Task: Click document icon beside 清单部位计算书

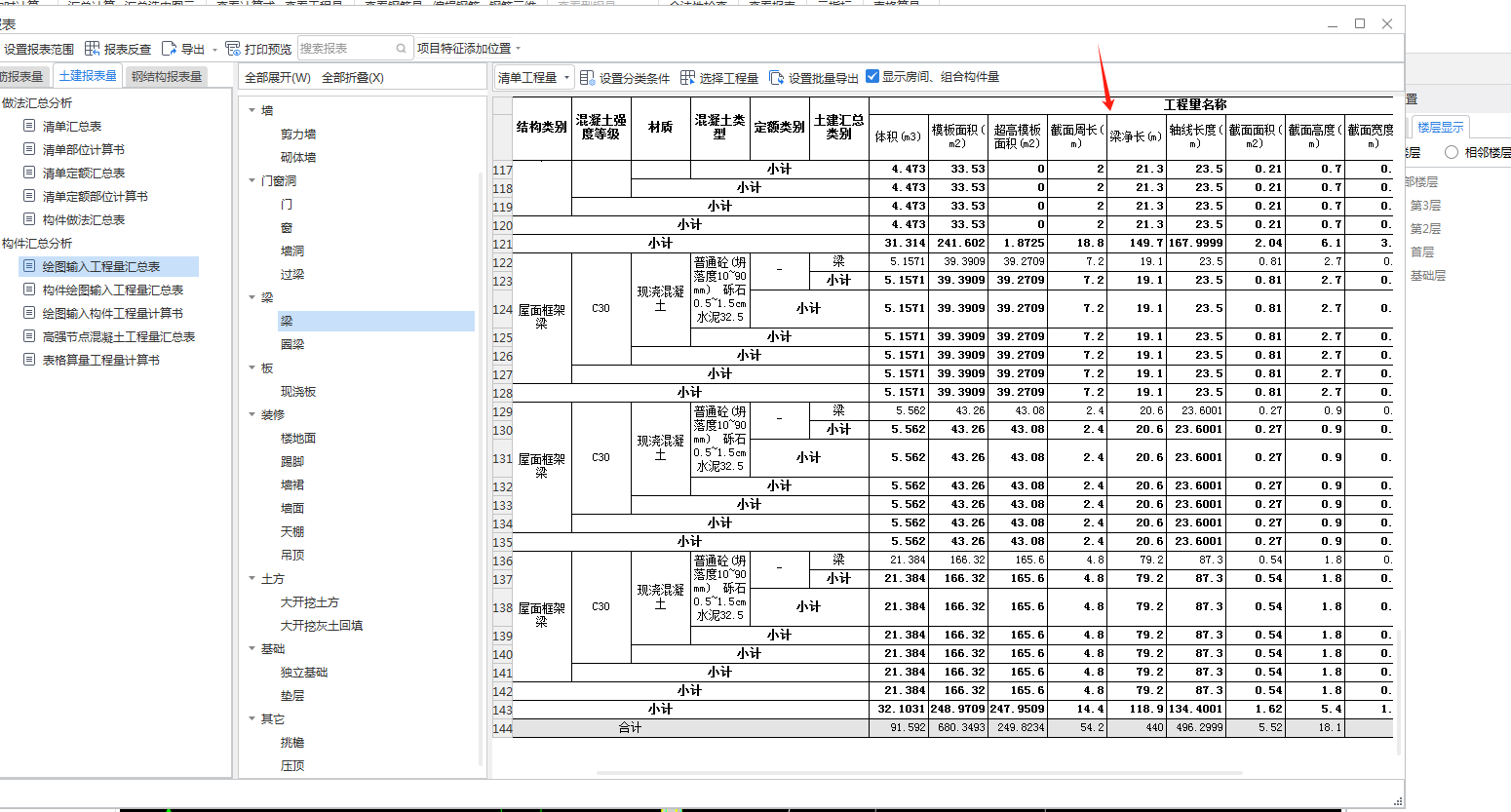Action: coord(29,149)
